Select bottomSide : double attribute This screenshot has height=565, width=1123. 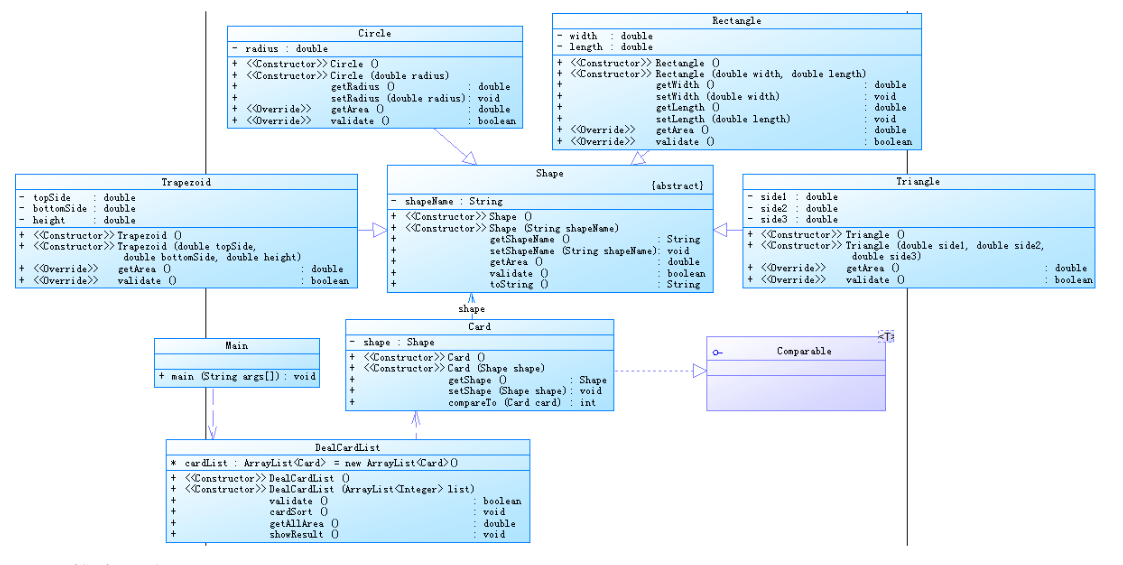pyautogui.click(x=84, y=208)
